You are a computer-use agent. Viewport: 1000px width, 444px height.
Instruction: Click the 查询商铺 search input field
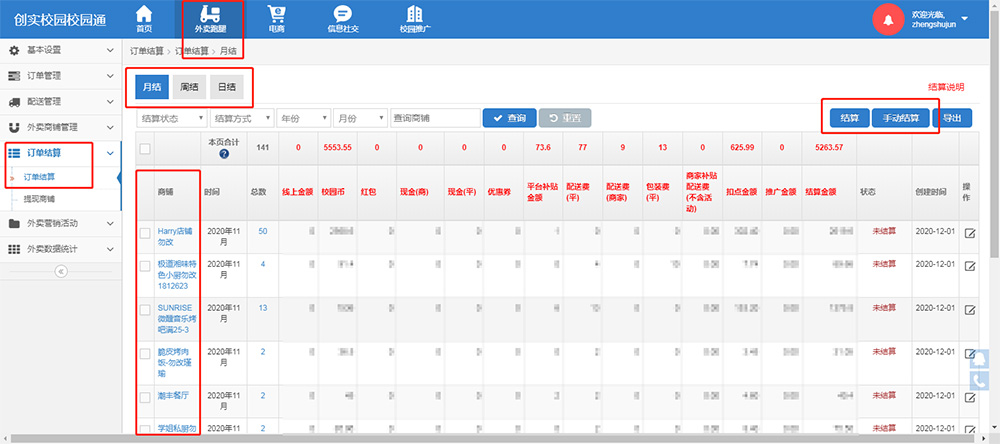435,118
